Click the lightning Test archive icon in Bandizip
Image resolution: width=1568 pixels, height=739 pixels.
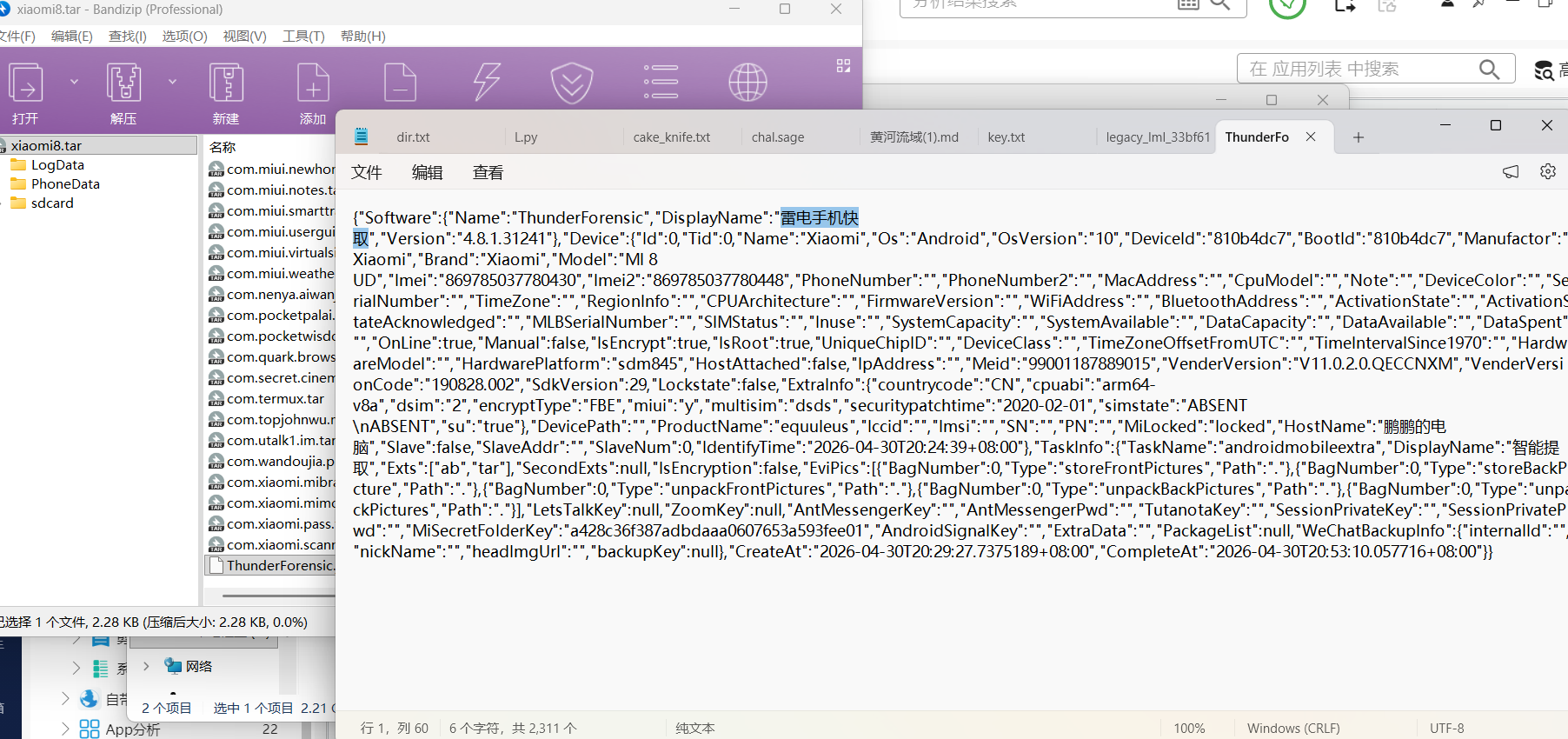(x=487, y=83)
